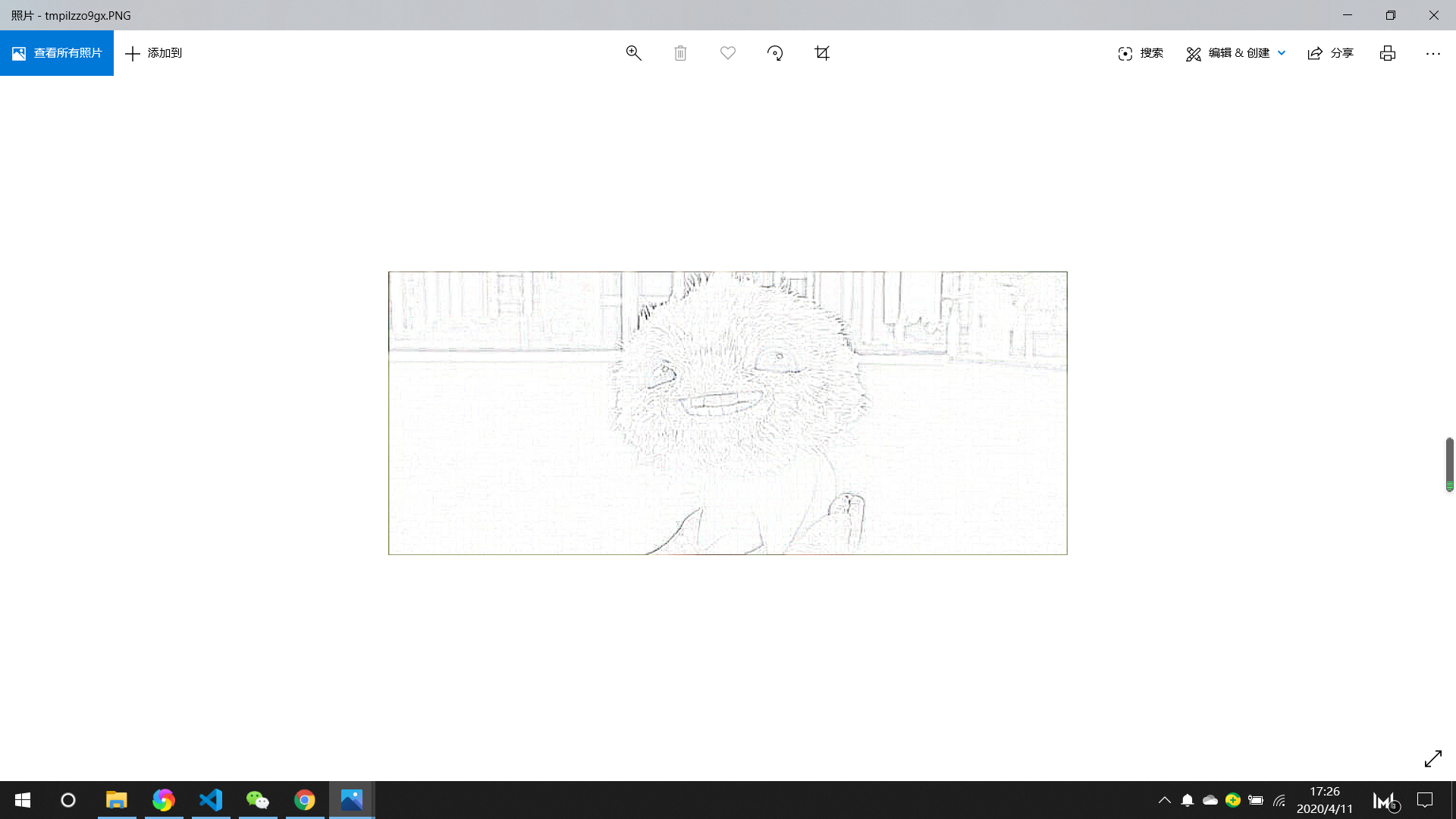Open the crop tool
1456x819 pixels.
[822, 53]
